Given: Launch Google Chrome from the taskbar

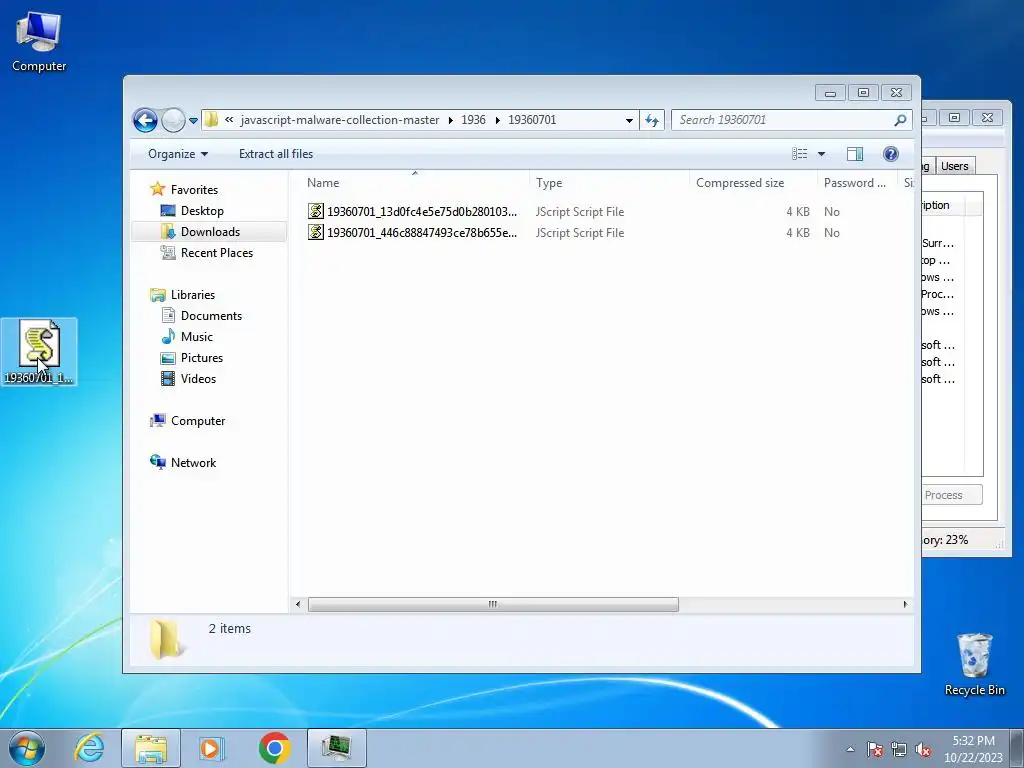Looking at the screenshot, I should pos(274,748).
